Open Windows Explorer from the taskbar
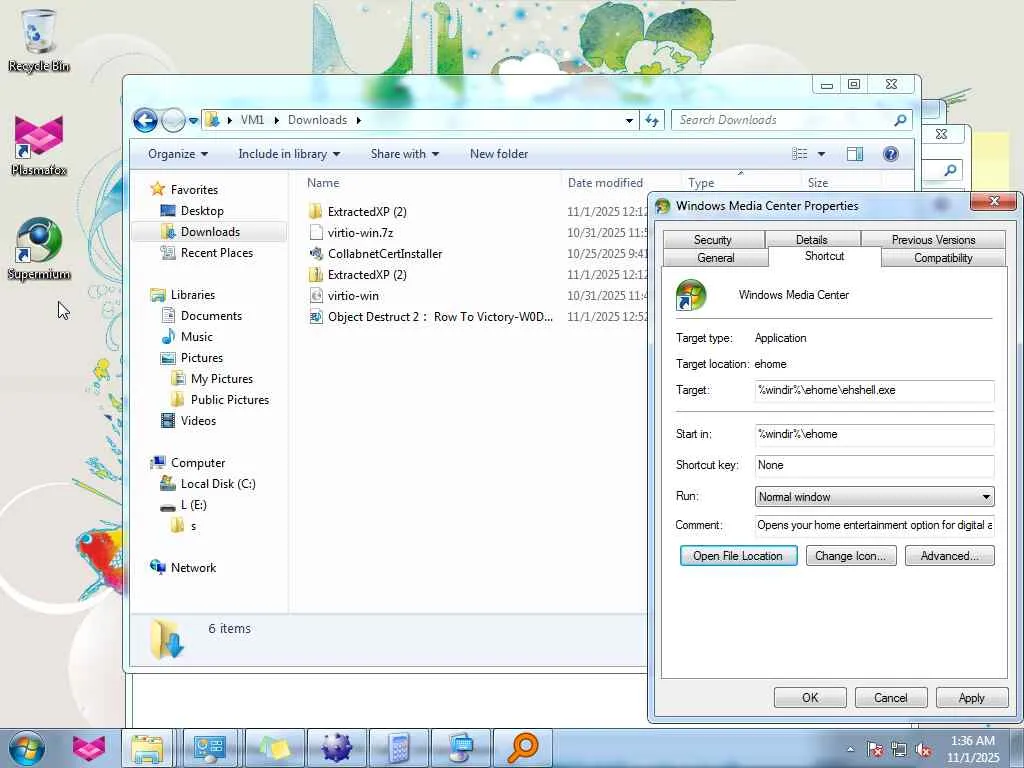The image size is (1024, 768). click(x=147, y=748)
